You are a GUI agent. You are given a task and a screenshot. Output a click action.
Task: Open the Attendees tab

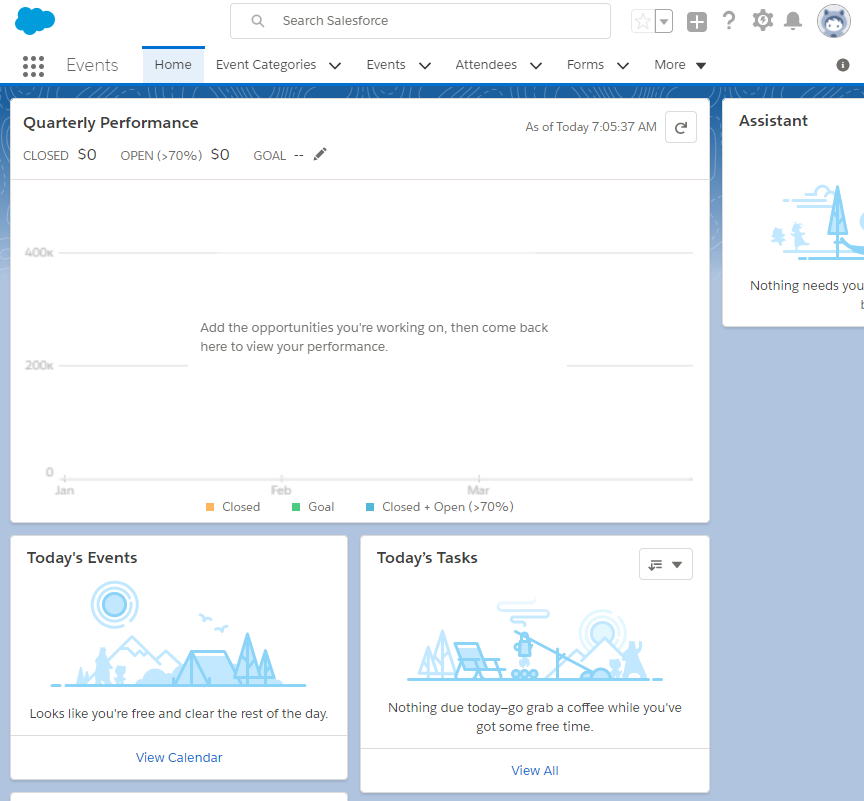pyautogui.click(x=486, y=64)
